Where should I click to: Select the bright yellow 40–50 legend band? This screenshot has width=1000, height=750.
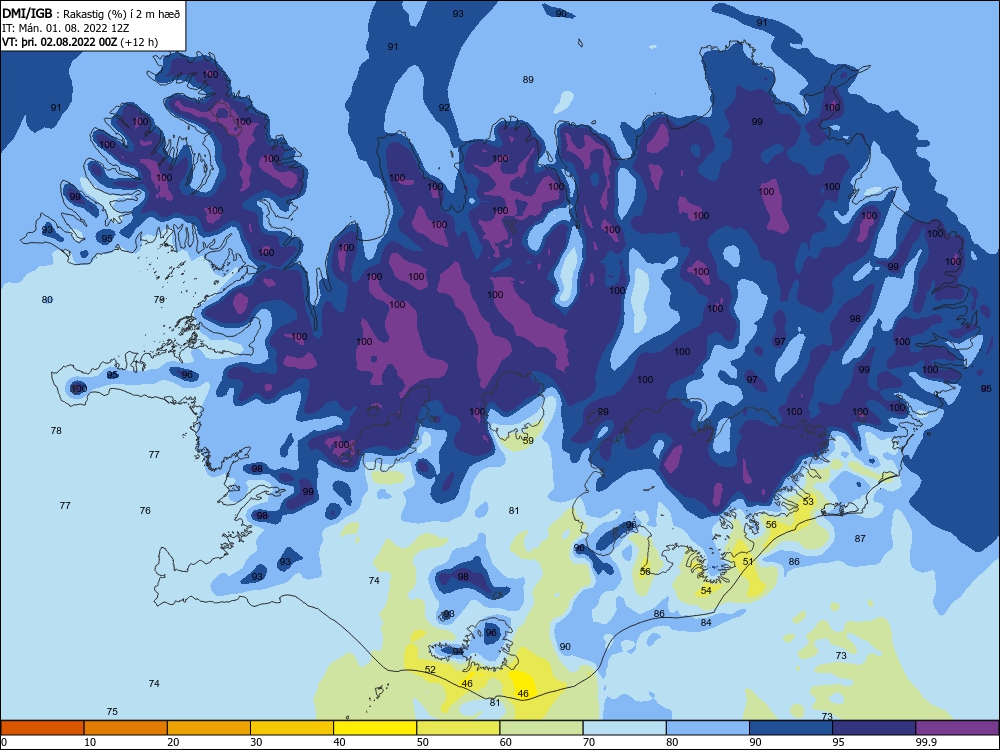[x=375, y=728]
